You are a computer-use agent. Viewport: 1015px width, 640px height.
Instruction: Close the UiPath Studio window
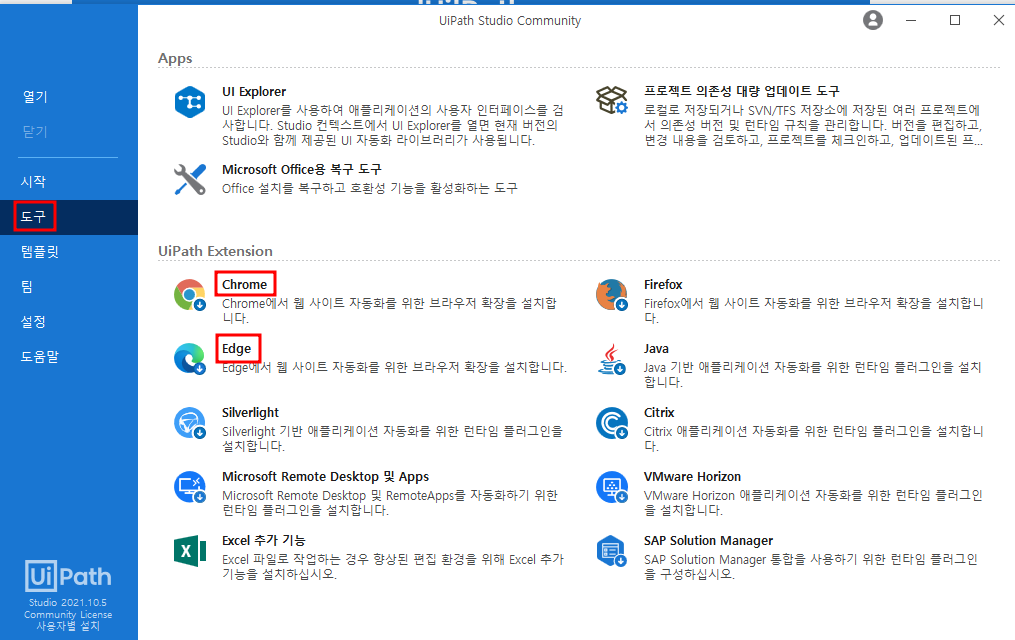point(999,20)
